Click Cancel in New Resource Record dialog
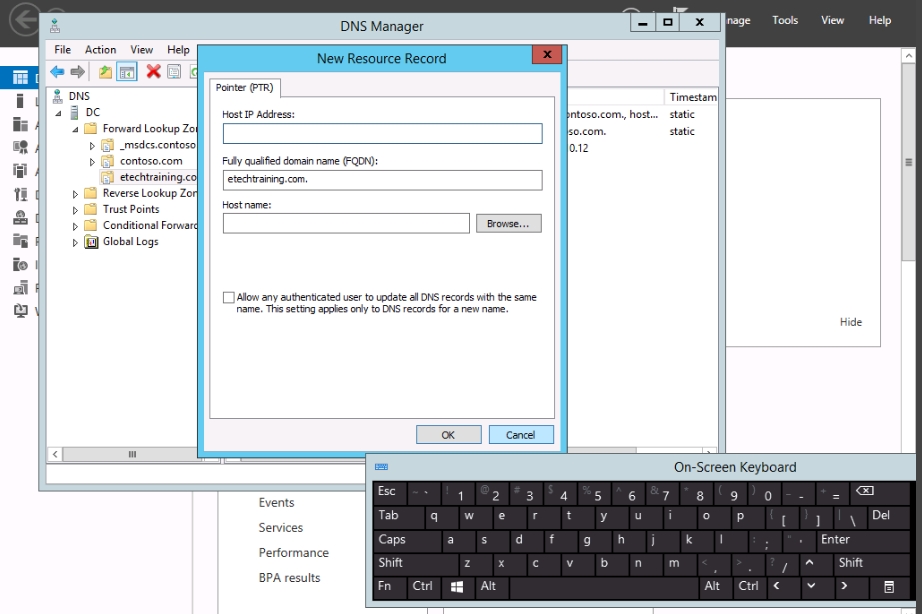 520,435
